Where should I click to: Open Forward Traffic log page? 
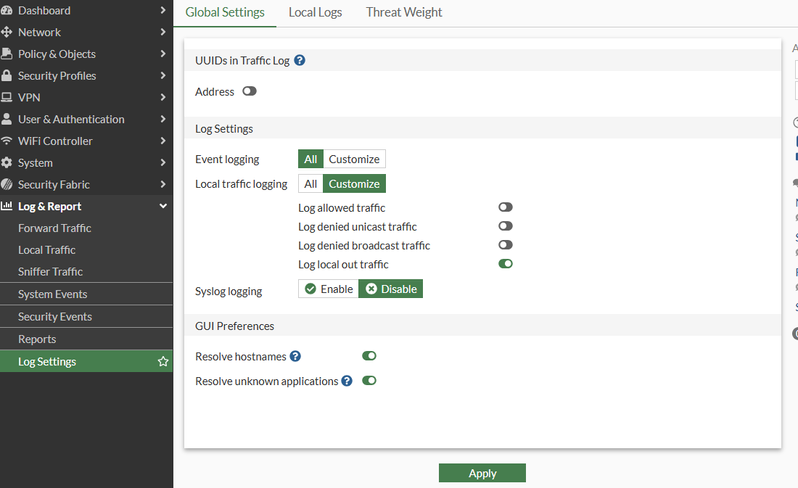tap(55, 228)
